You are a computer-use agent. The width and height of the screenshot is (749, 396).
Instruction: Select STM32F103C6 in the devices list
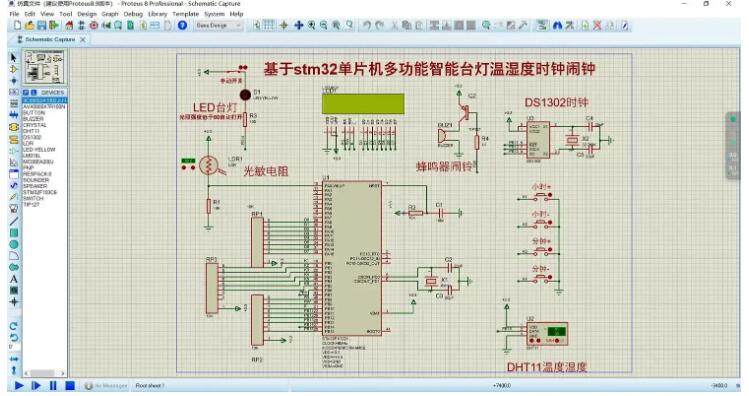[x=40, y=192]
